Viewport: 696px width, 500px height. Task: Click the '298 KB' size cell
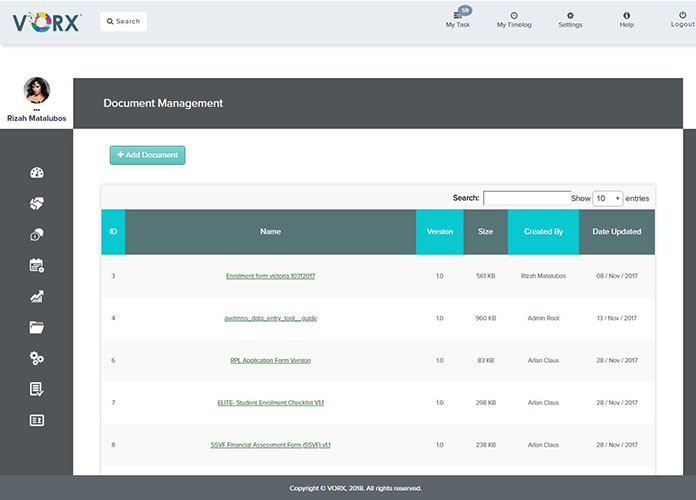click(x=486, y=402)
